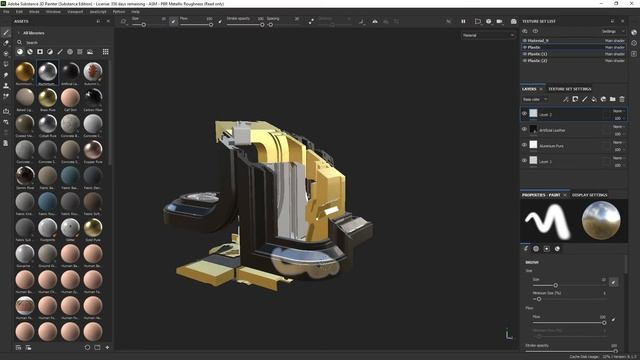The width and height of the screenshot is (640, 360).
Task: Adjust Minimum Size slider in Properties
Action: point(569,299)
